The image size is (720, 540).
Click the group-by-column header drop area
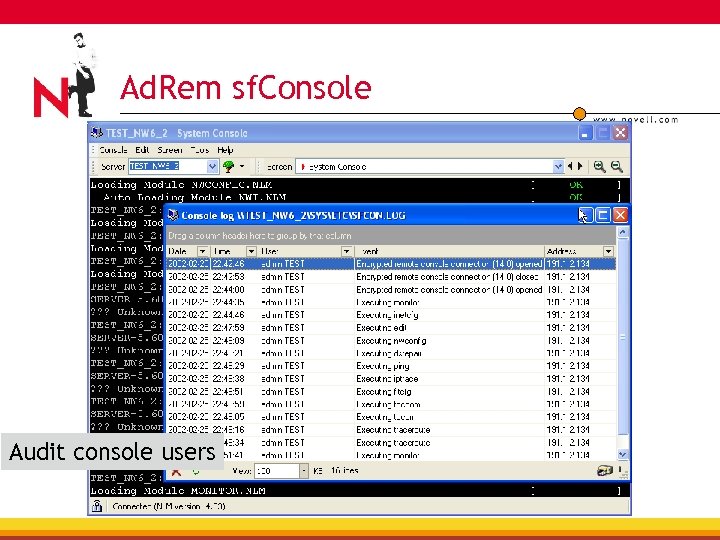(391, 236)
